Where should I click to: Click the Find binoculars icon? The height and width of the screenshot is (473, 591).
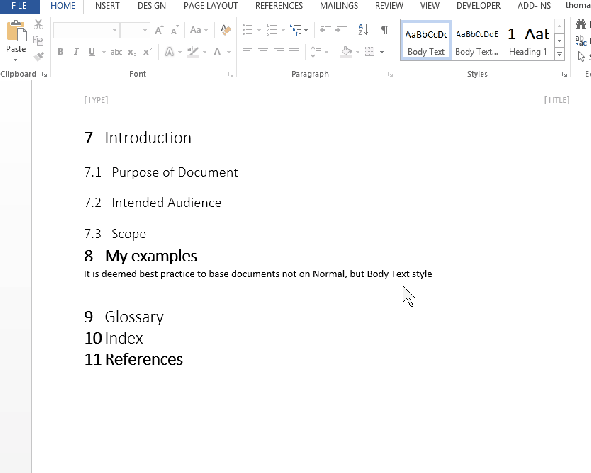(x=582, y=25)
